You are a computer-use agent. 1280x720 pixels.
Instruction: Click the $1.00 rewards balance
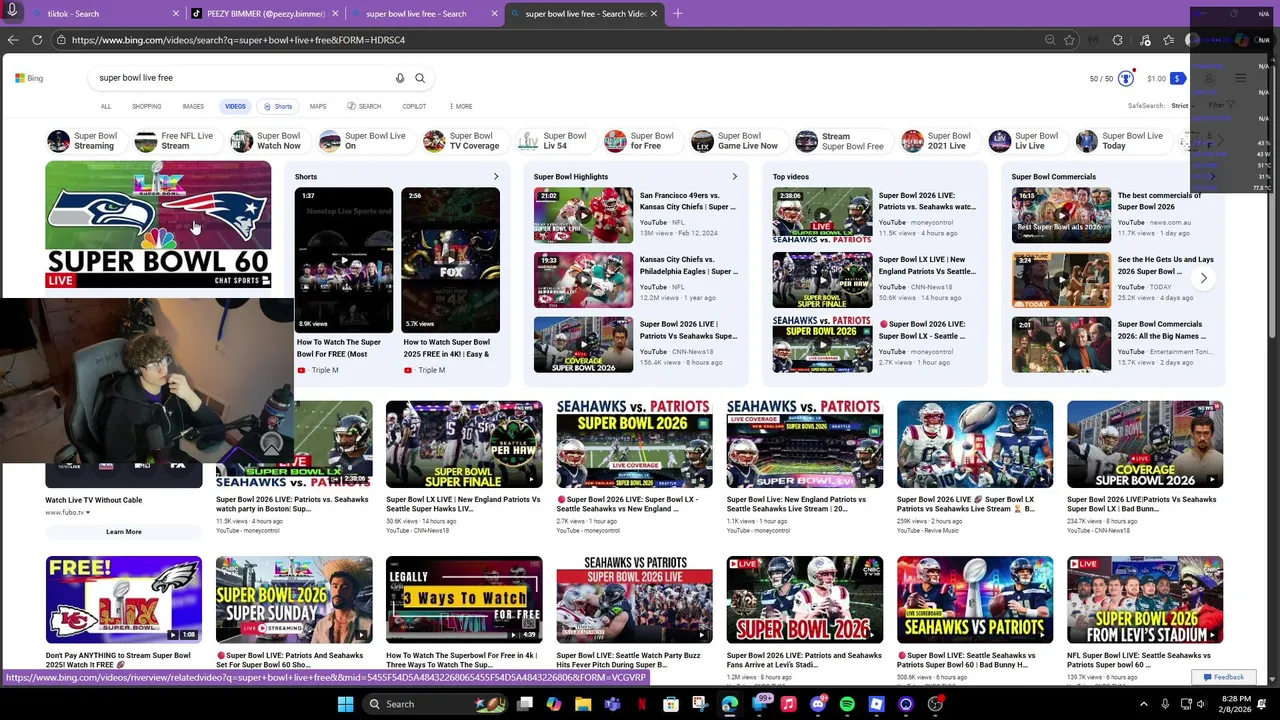(1156, 79)
